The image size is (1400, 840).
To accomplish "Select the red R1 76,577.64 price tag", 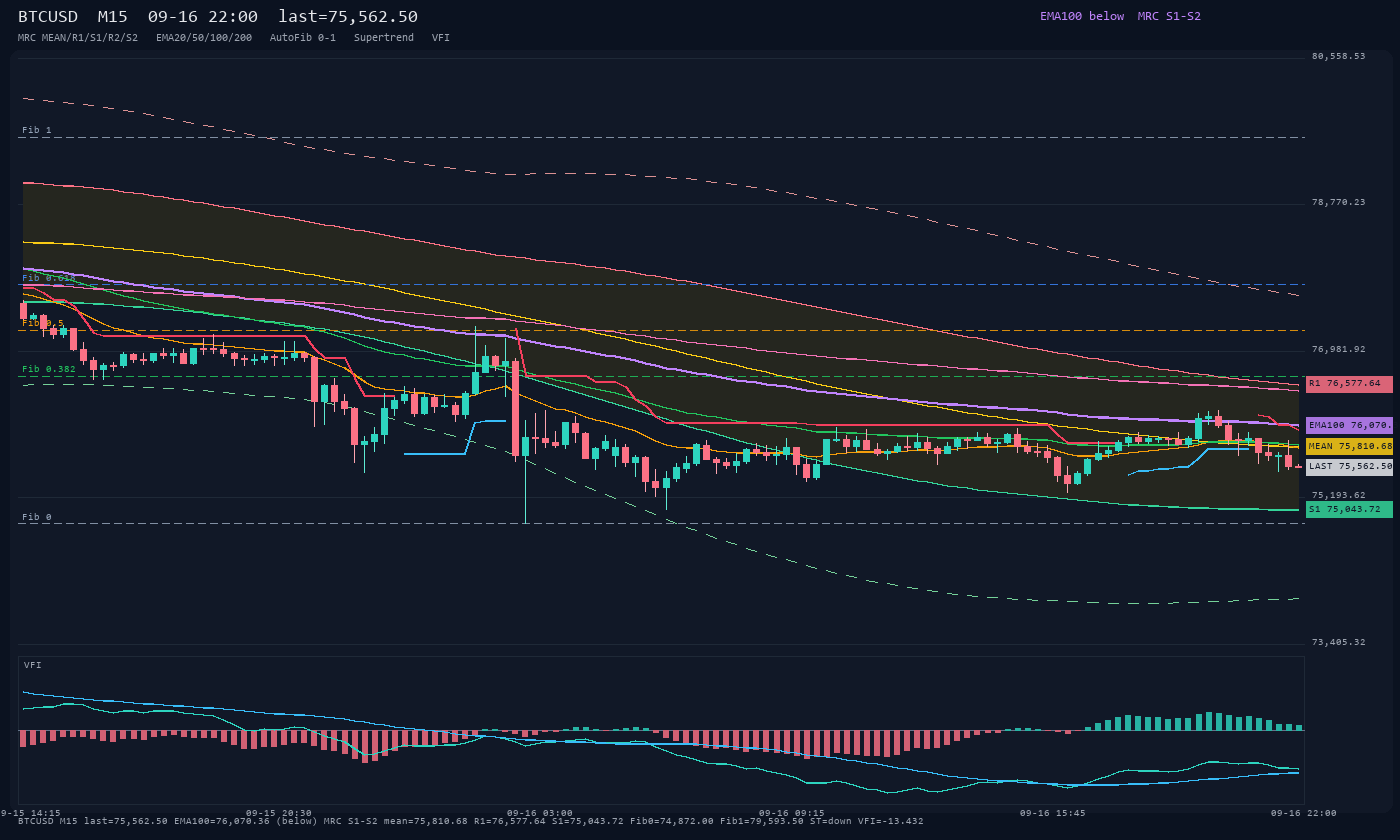I will [1349, 384].
